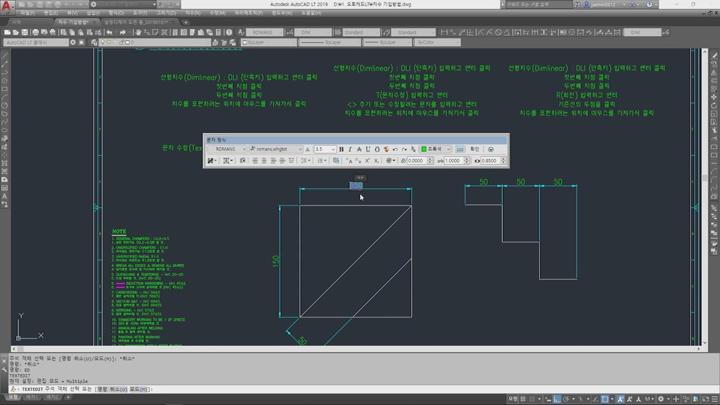Open the Paragraph settings icon
Screen dimensions: 720x405
[x=243, y=161]
